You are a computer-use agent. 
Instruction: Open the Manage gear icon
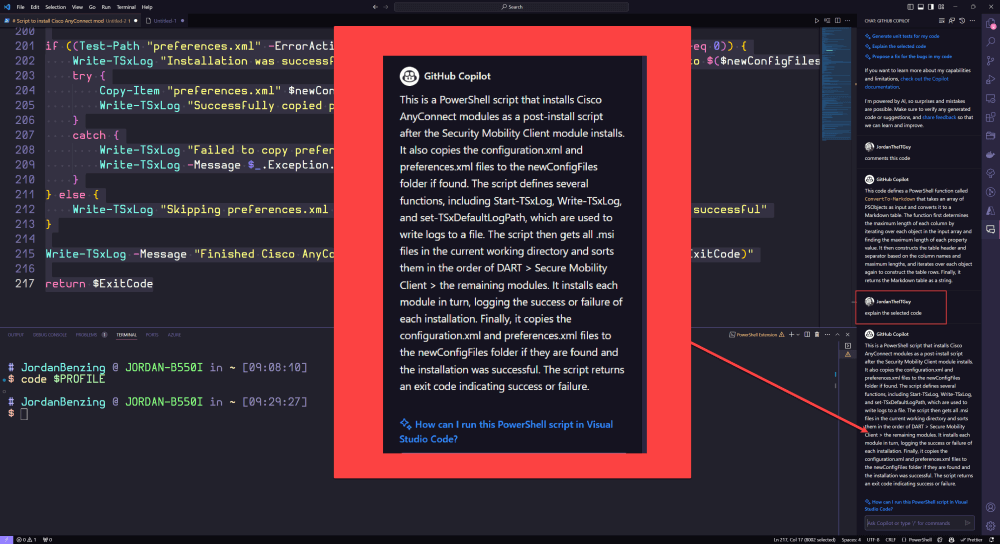click(990, 526)
